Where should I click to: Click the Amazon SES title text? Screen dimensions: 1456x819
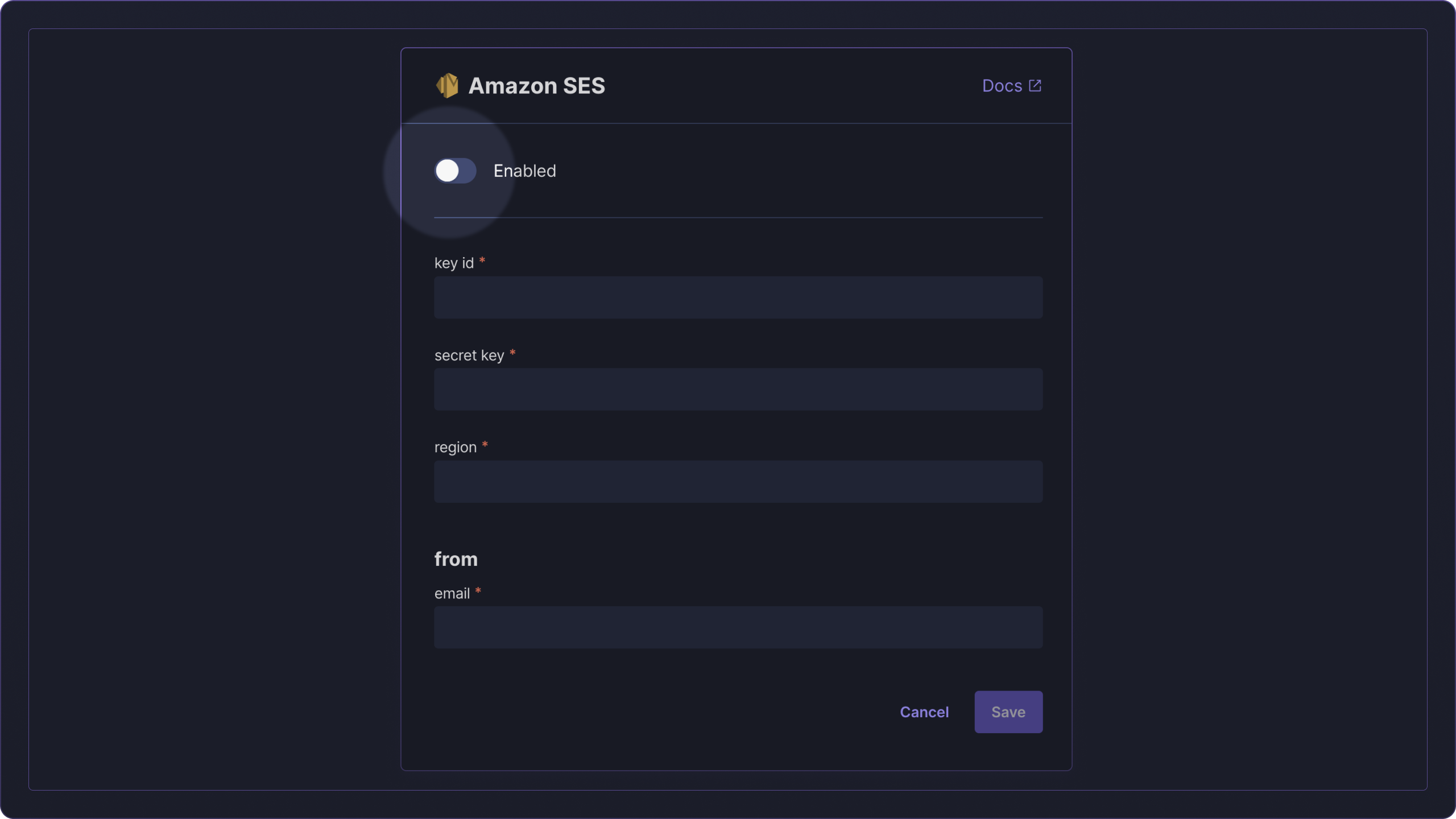536,85
